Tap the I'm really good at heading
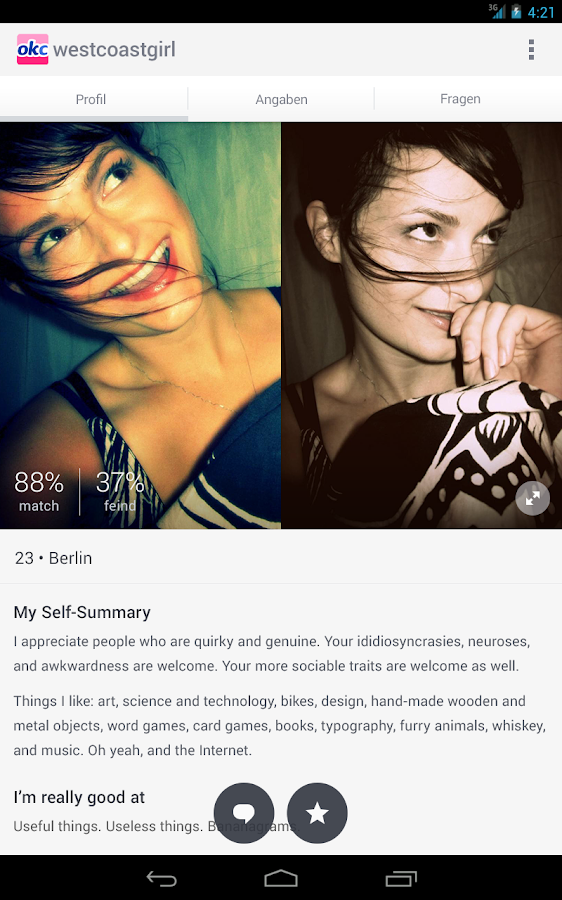The height and width of the screenshot is (900, 562). tap(79, 797)
